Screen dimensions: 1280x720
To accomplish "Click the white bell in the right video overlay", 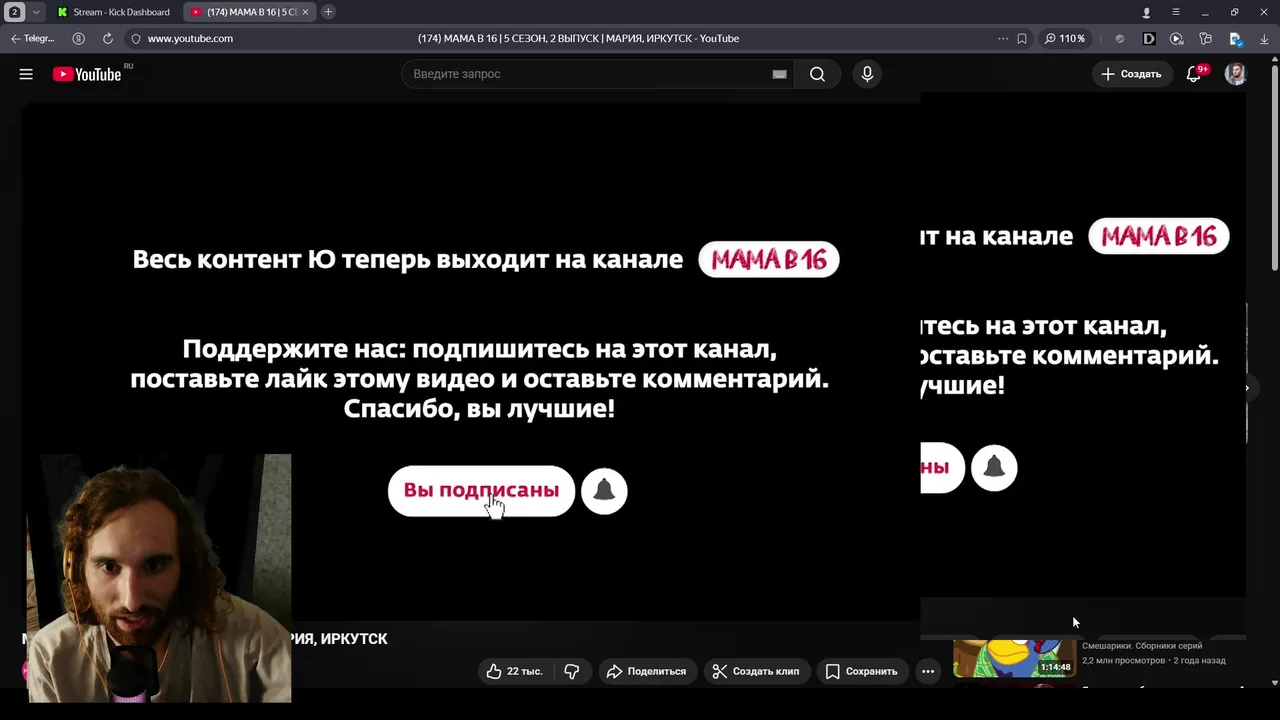I will click(994, 467).
